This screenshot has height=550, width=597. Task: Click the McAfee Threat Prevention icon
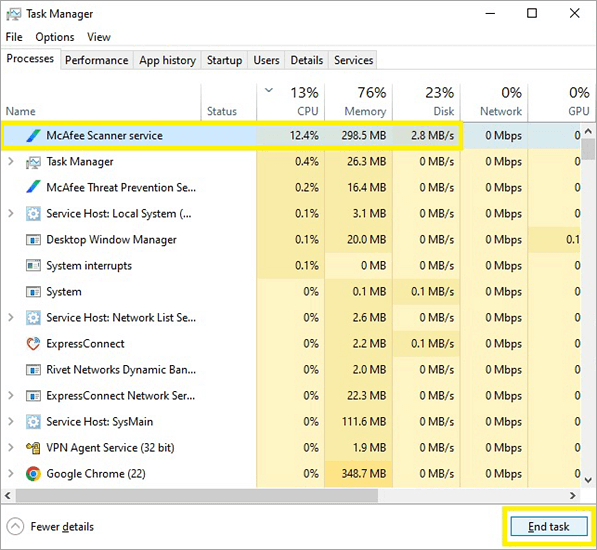click(x=33, y=187)
